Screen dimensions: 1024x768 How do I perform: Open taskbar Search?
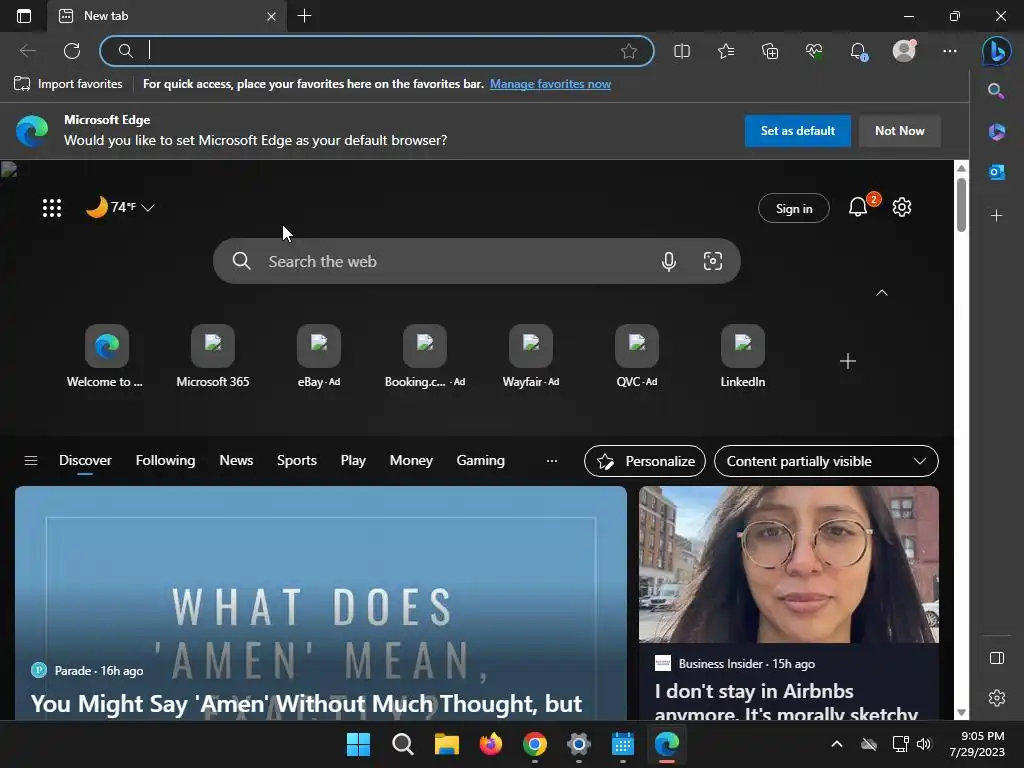tap(402, 744)
